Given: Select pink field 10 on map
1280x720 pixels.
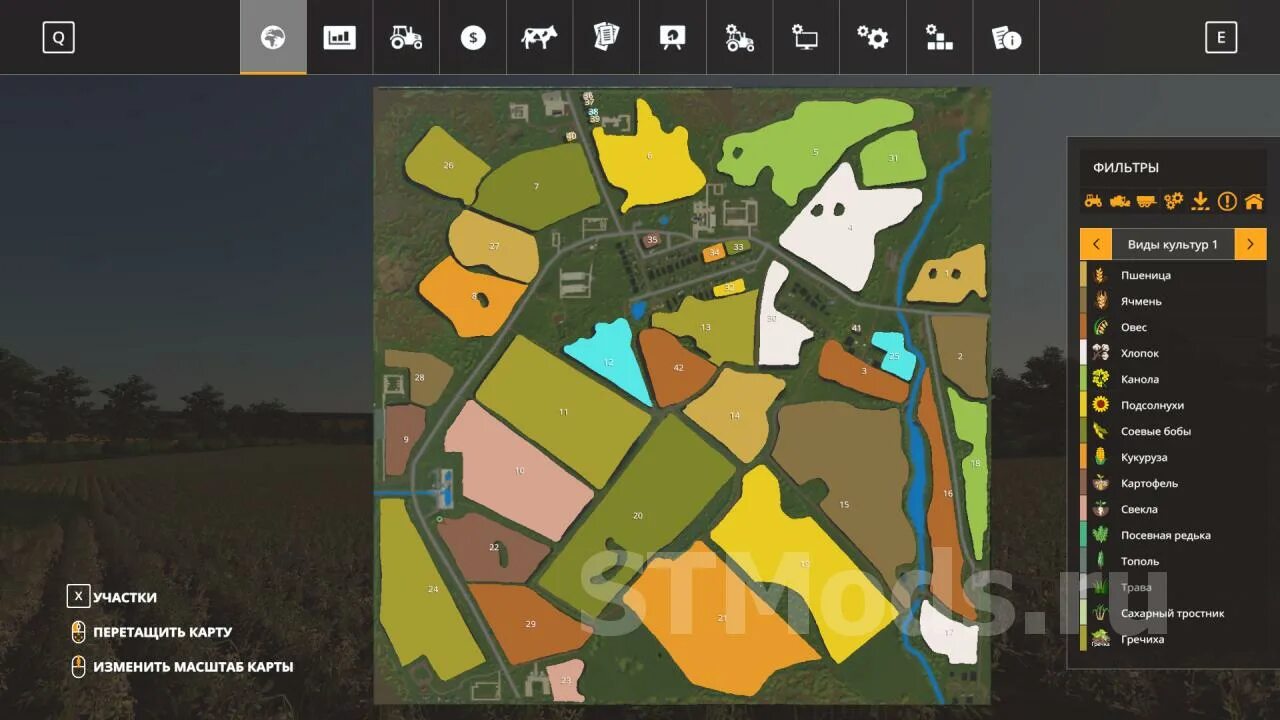Looking at the screenshot, I should 520,470.
